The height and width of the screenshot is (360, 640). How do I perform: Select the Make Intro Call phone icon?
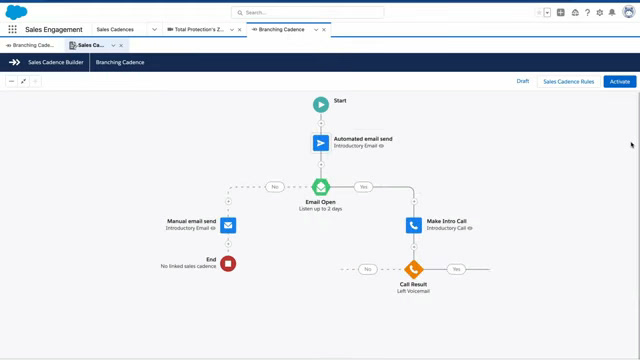[x=414, y=225]
